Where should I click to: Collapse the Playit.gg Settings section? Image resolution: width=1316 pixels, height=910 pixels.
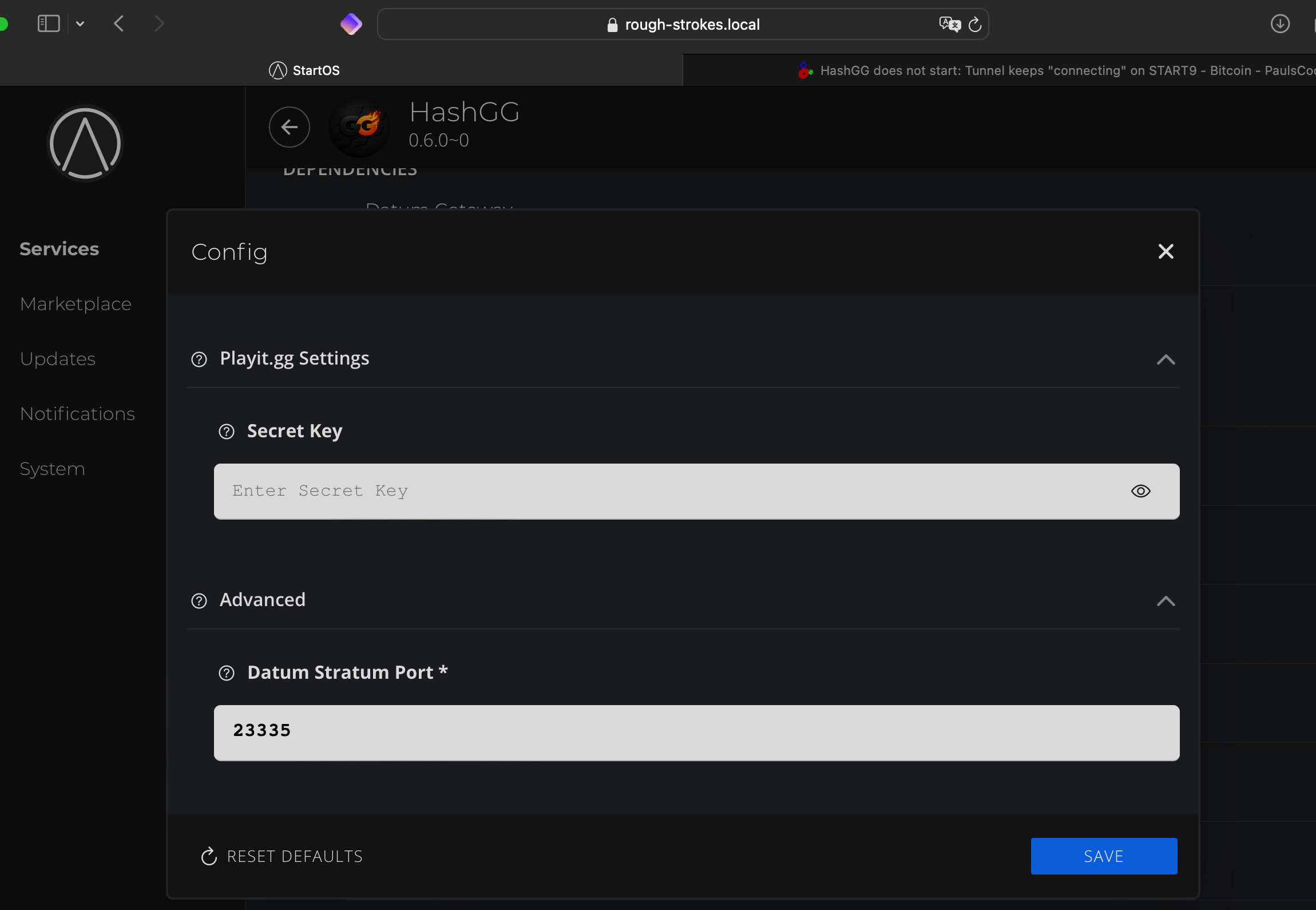point(1166,359)
